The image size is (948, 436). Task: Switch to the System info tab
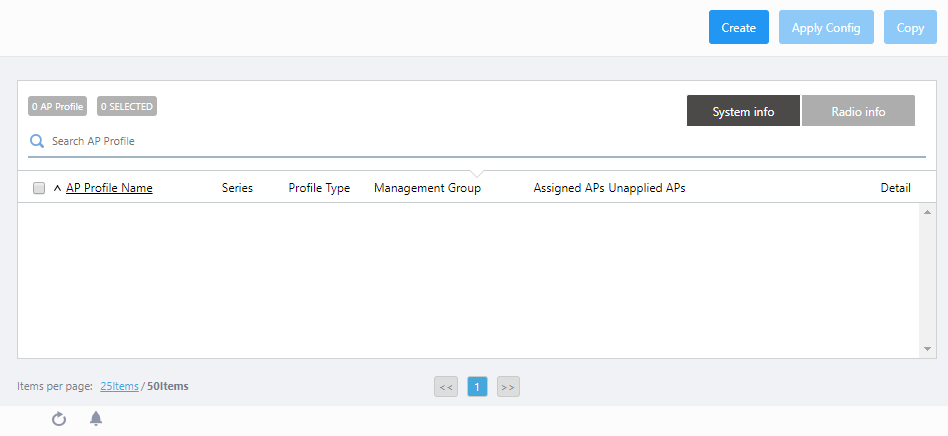pos(743,111)
